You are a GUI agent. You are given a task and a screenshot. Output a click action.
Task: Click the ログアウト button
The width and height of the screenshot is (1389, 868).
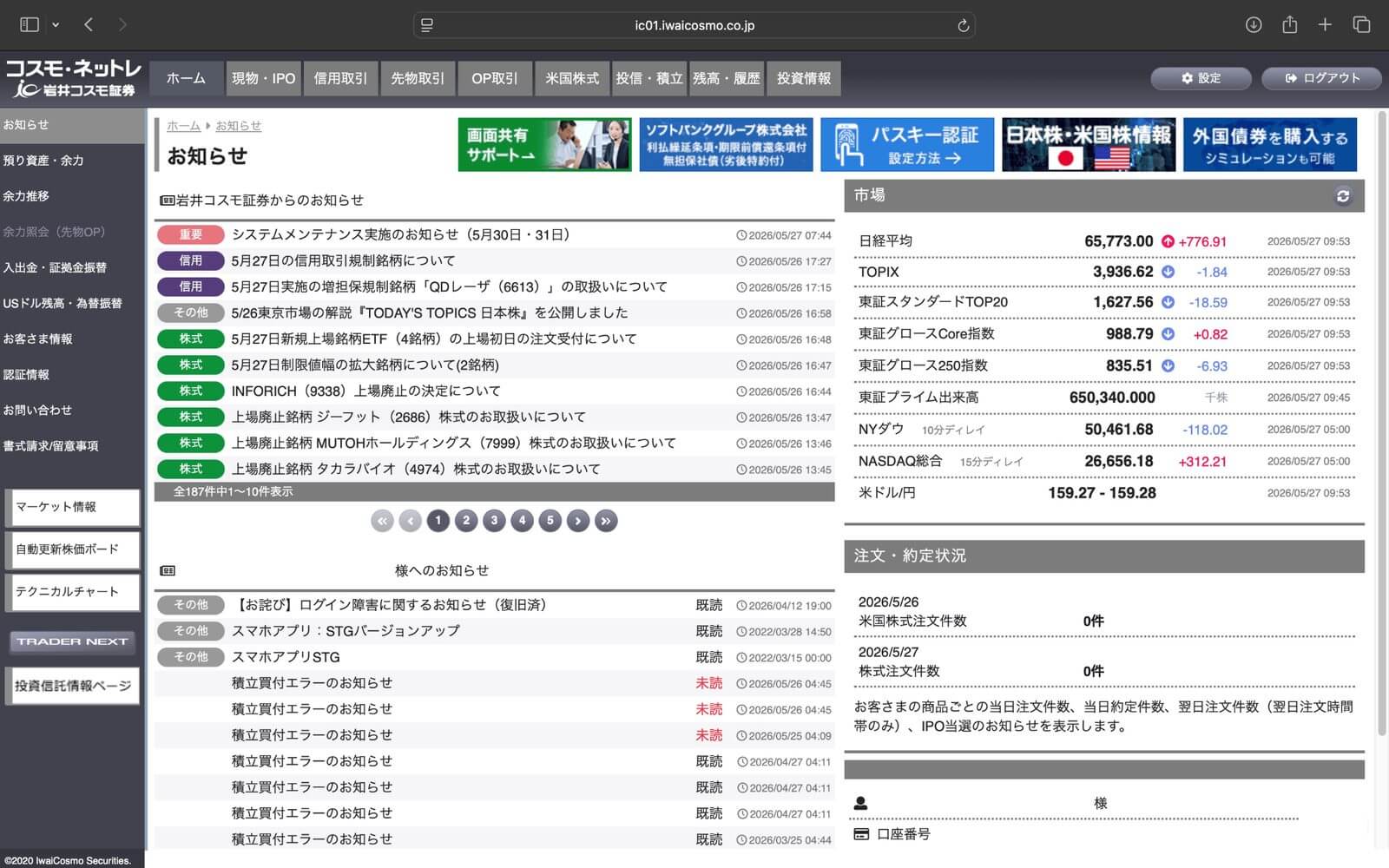(x=1322, y=78)
